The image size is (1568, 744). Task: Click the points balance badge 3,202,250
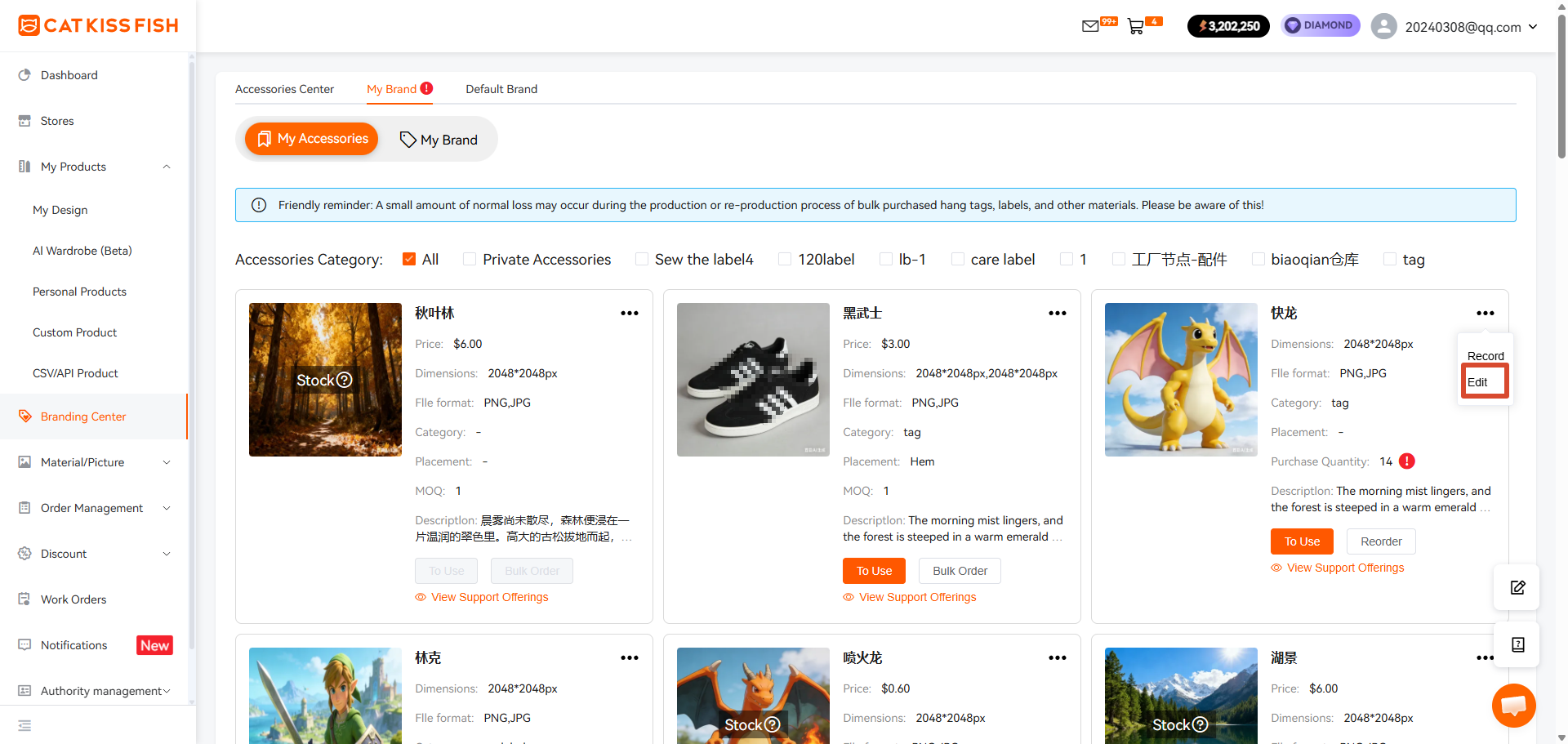1228,26
